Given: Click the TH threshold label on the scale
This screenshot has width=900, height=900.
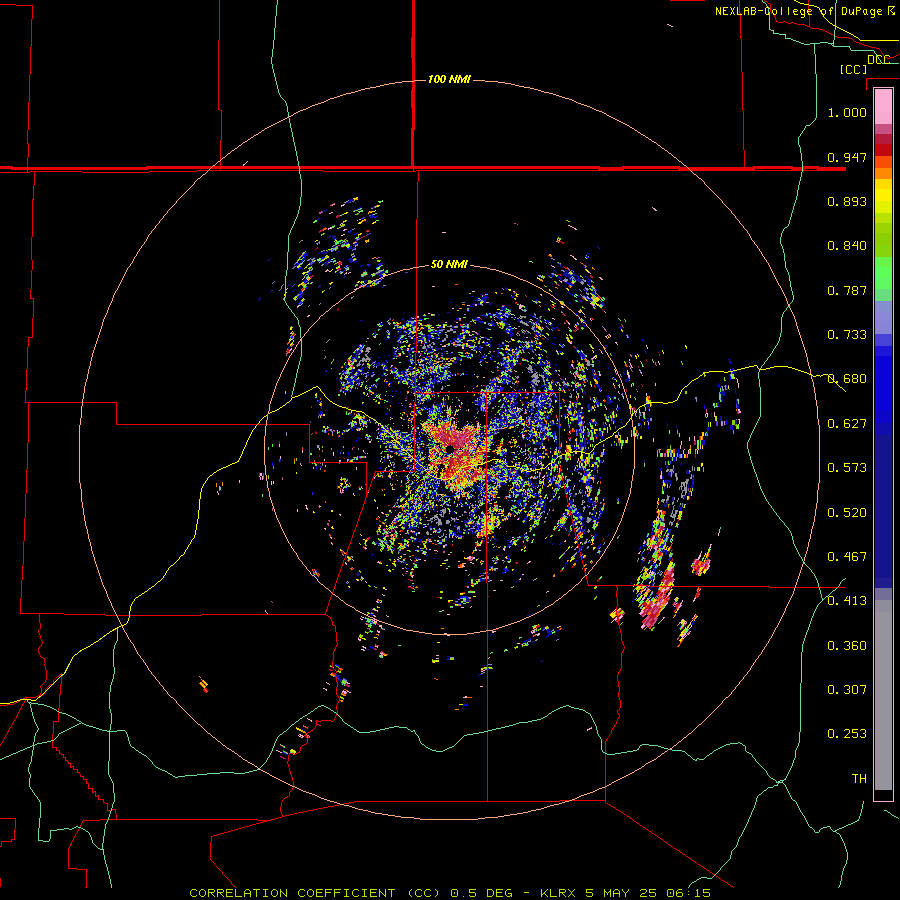Looking at the screenshot, I should (x=859, y=778).
